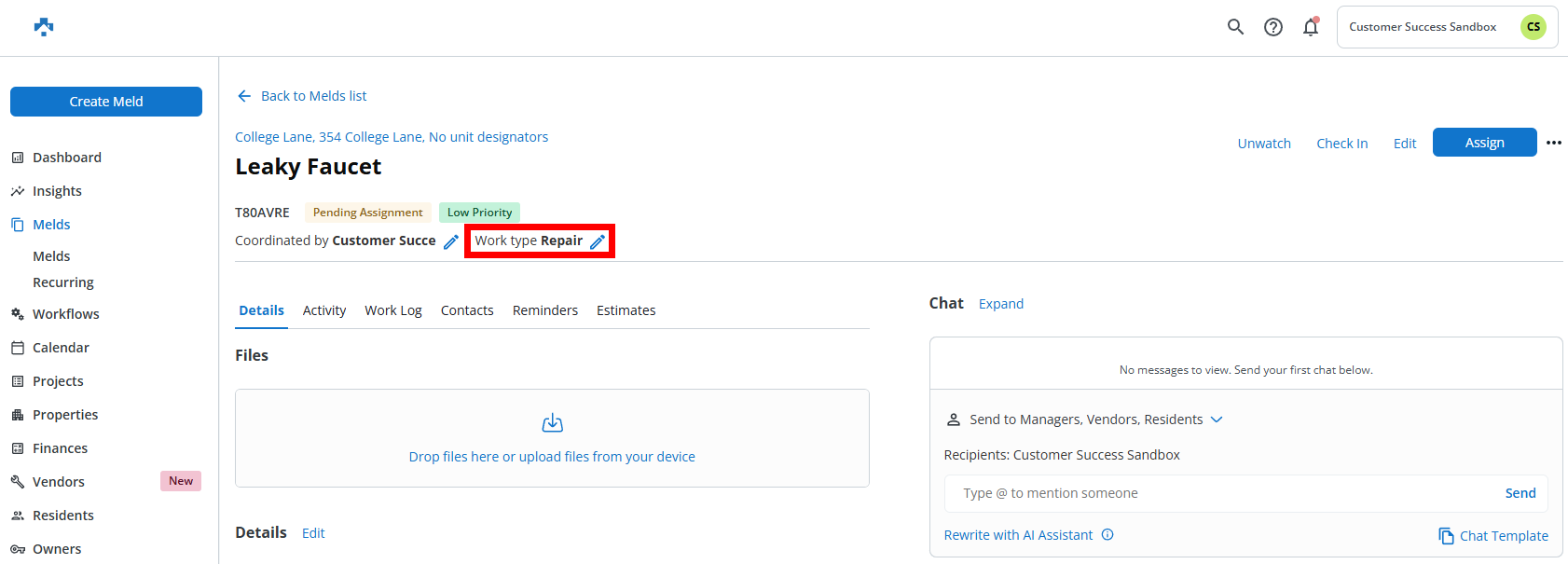Switch to the Activity tab
Viewport: 1568px width, 564px height.
(323, 310)
